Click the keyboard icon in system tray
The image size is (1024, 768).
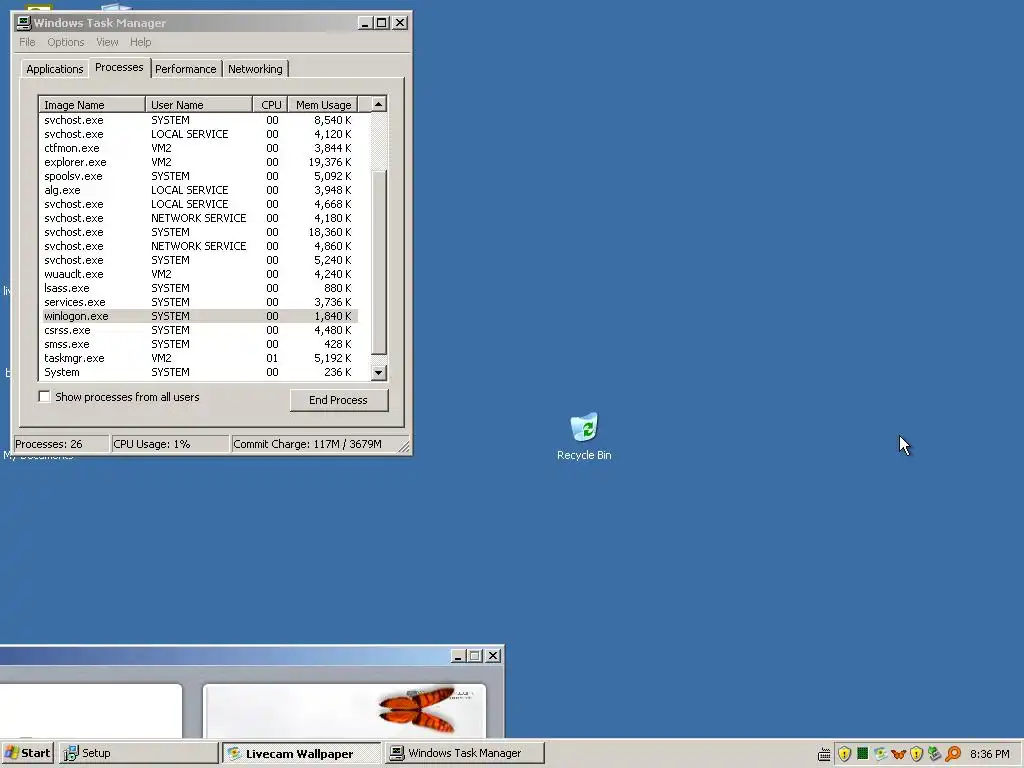[x=824, y=754]
